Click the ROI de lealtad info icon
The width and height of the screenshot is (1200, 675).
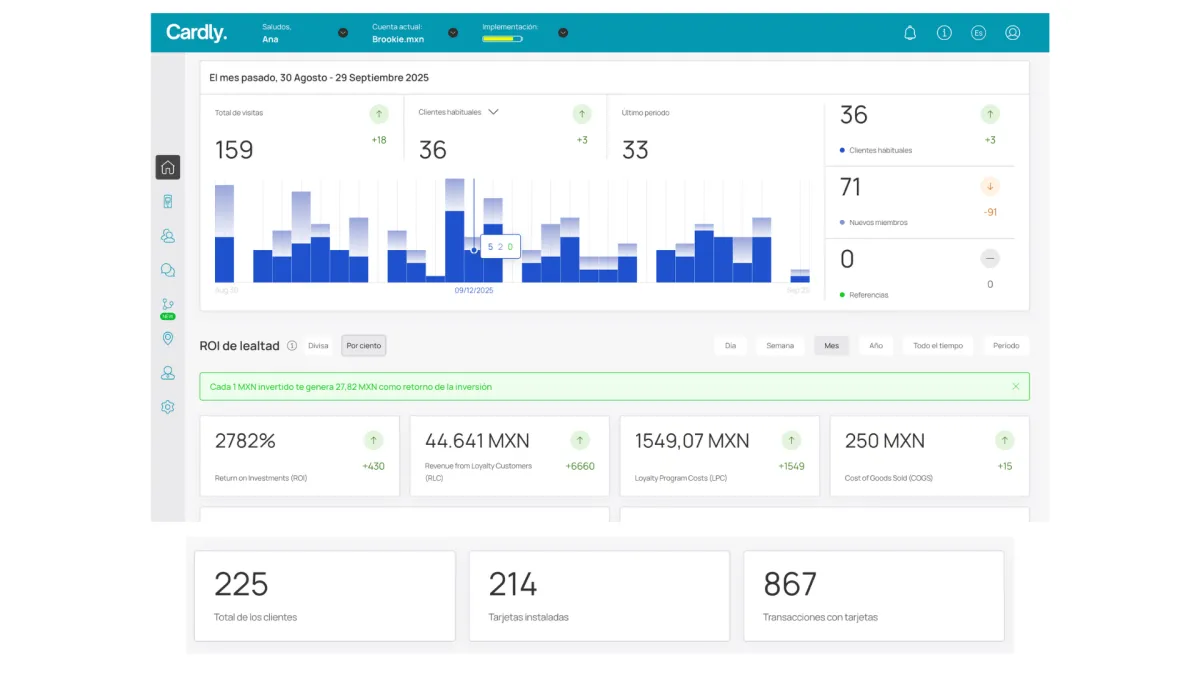coord(292,346)
